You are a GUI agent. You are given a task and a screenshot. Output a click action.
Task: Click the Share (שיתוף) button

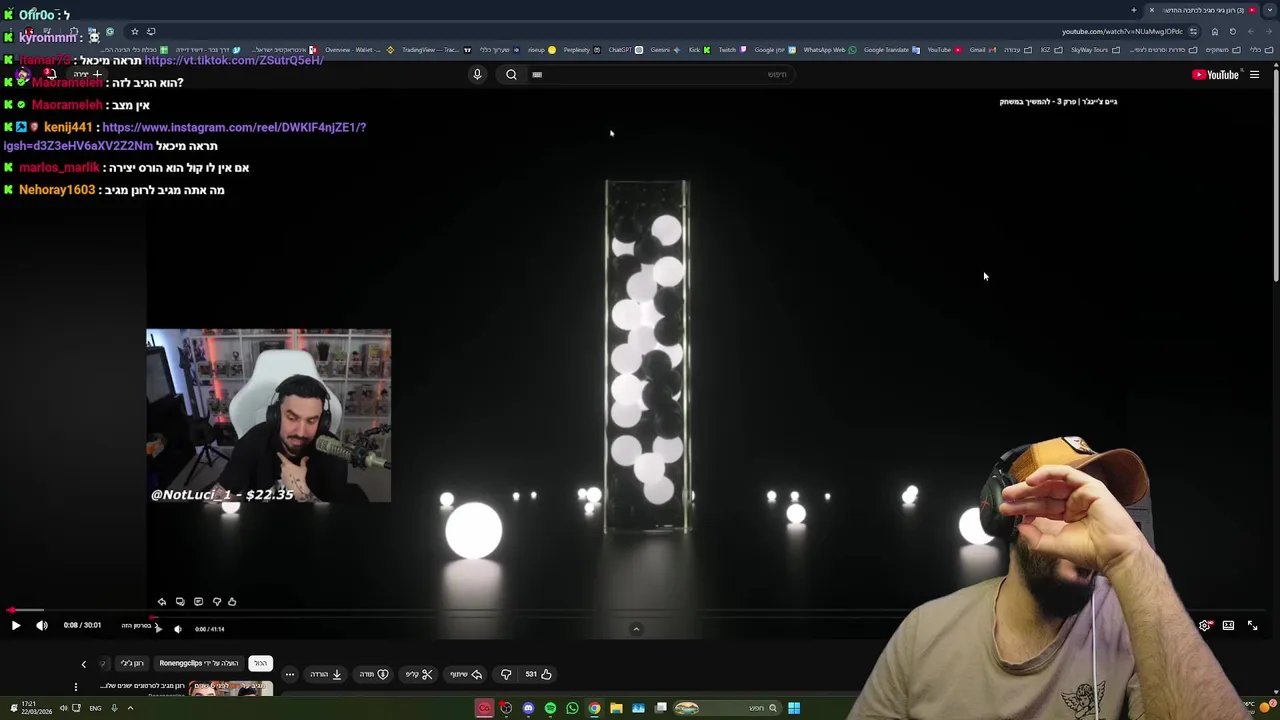(x=466, y=674)
